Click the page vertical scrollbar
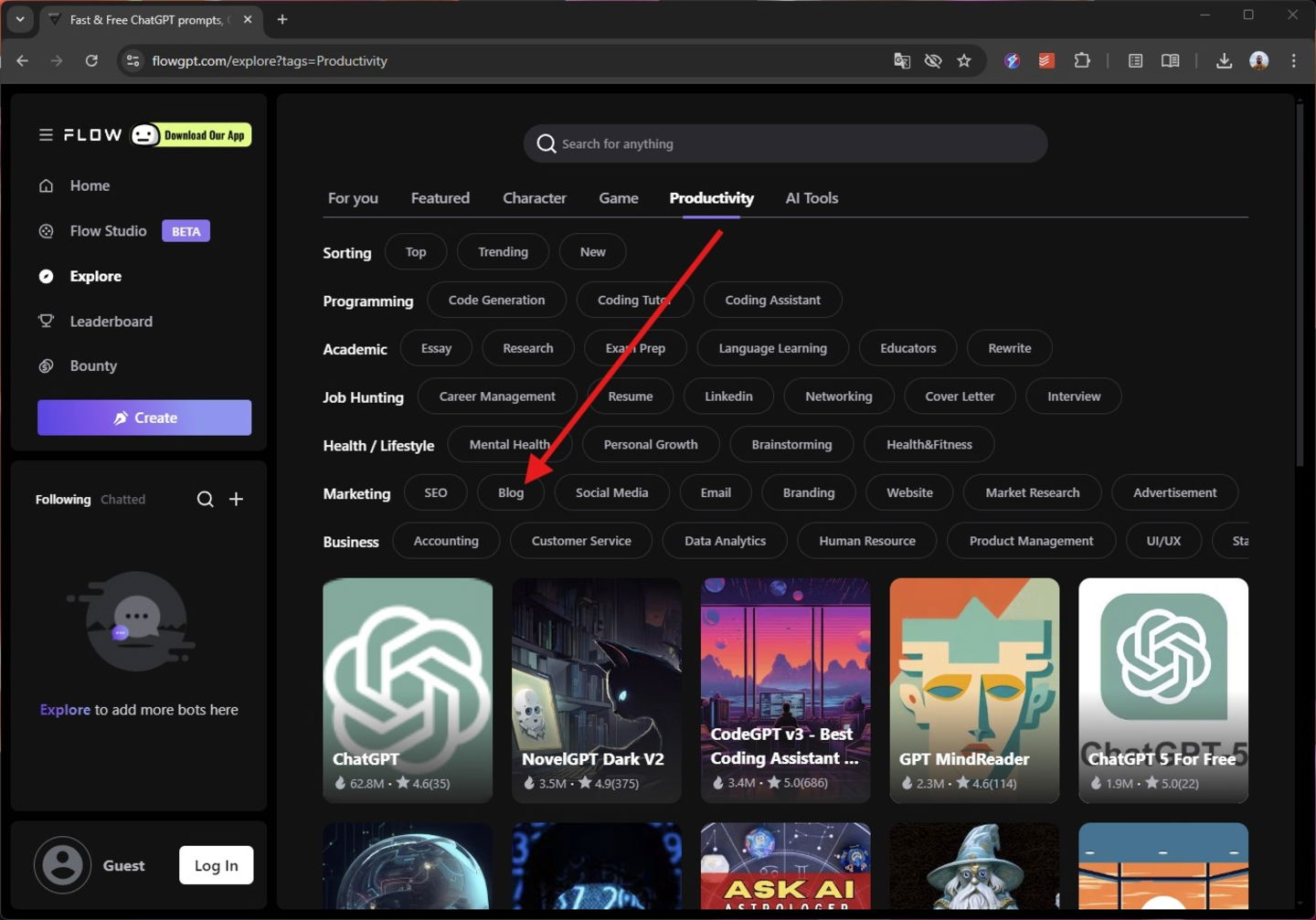Screen dimensions: 1316x920 [x=1300, y=285]
